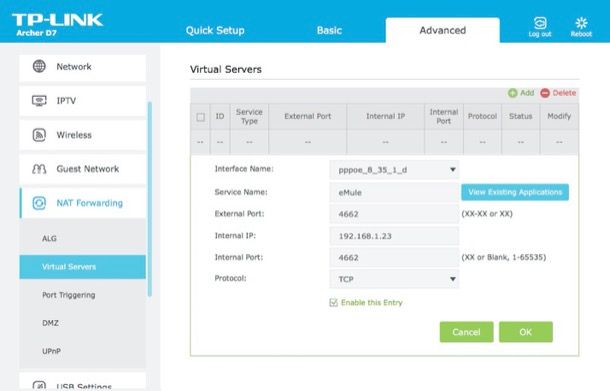Click the green Cancel button
This screenshot has width=610, height=391.
[x=466, y=332]
